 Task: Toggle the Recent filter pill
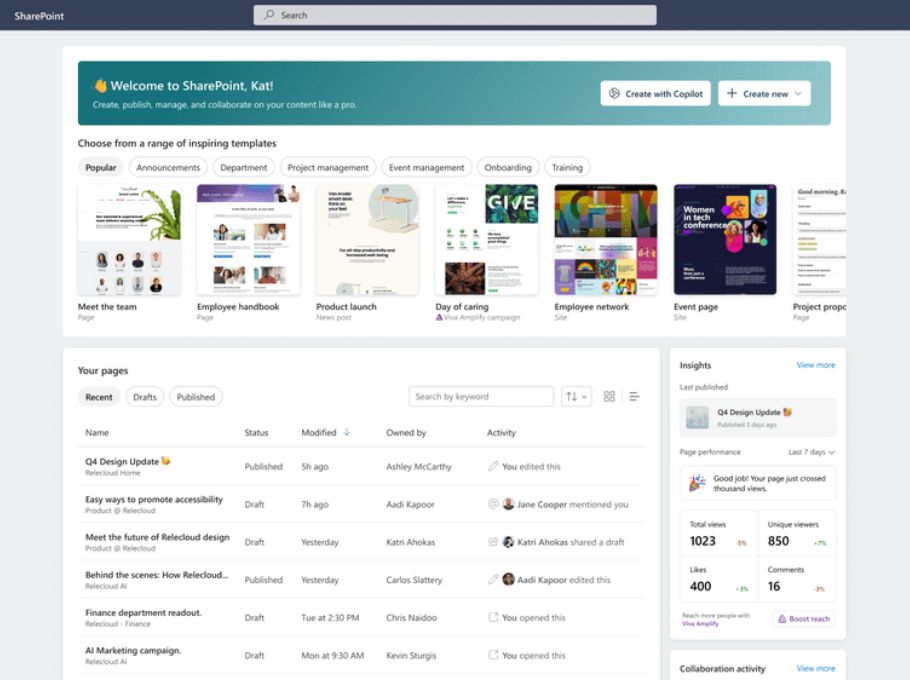pyautogui.click(x=99, y=397)
